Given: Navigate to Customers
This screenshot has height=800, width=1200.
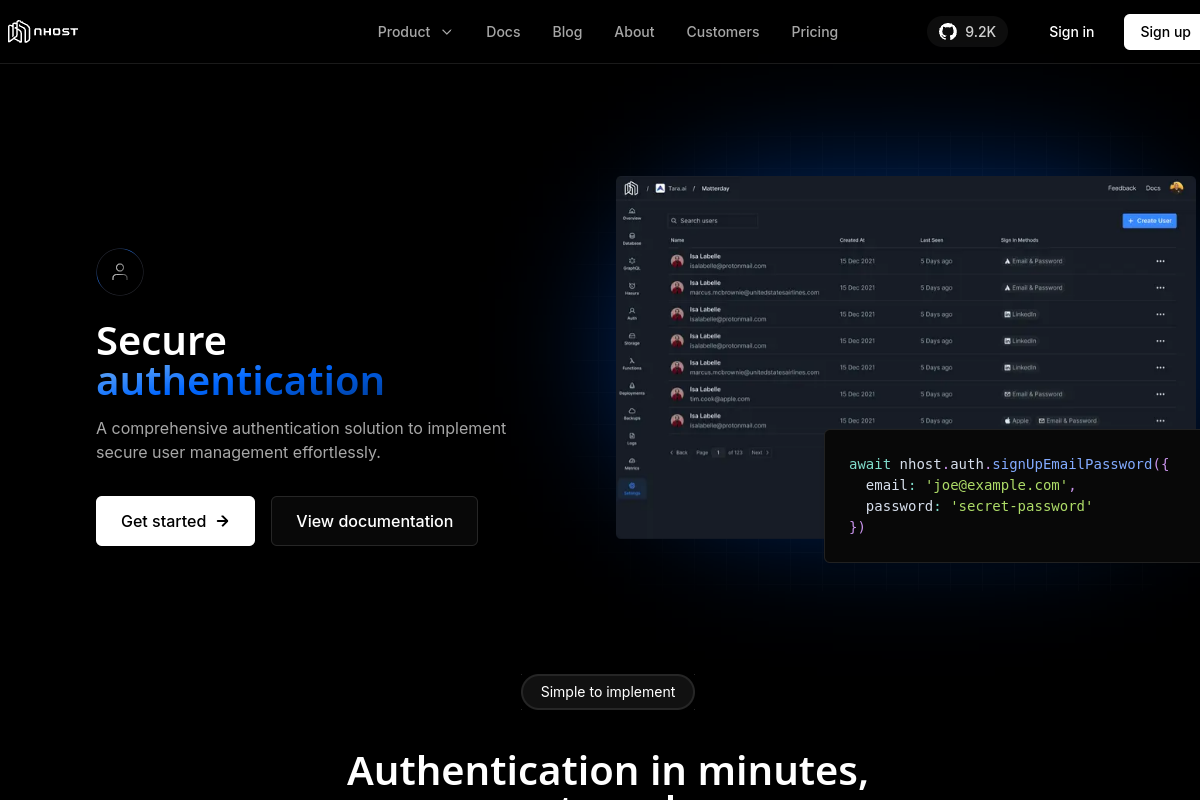Looking at the screenshot, I should pyautogui.click(x=723, y=32).
